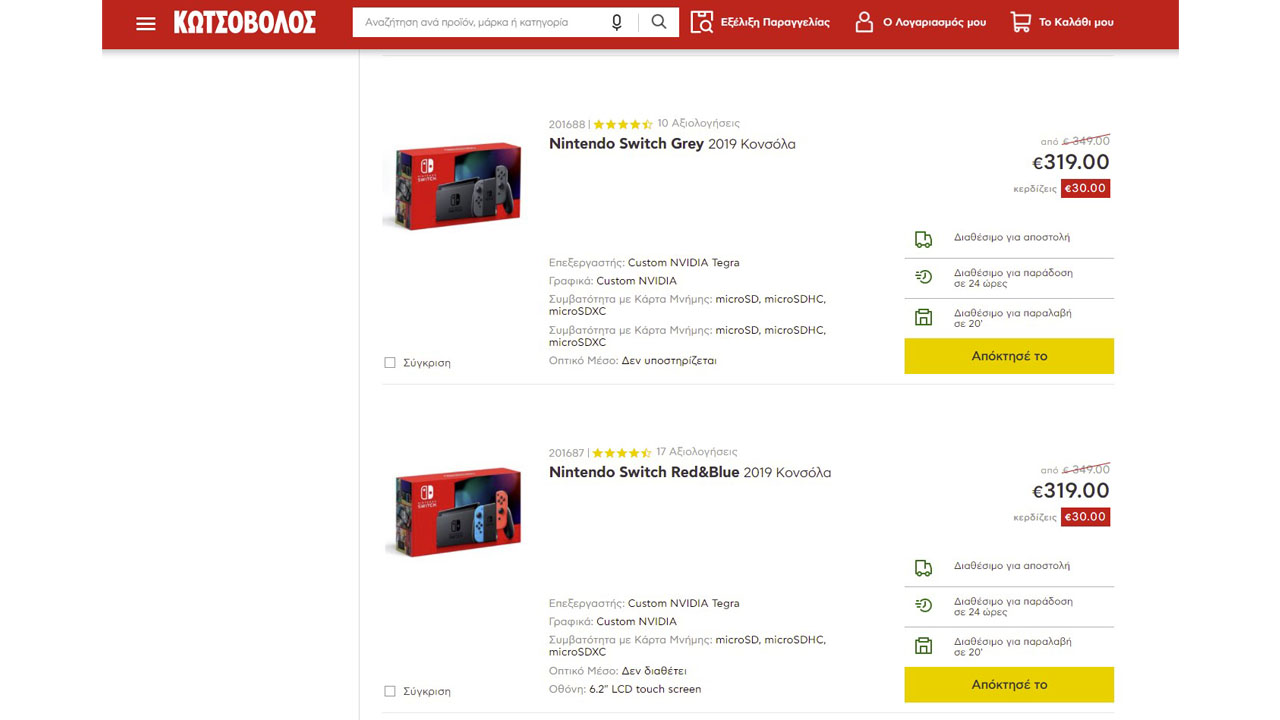Click Nintendo Switch Red&Blue product thumbnail
The width and height of the screenshot is (1280, 720).
458,512
